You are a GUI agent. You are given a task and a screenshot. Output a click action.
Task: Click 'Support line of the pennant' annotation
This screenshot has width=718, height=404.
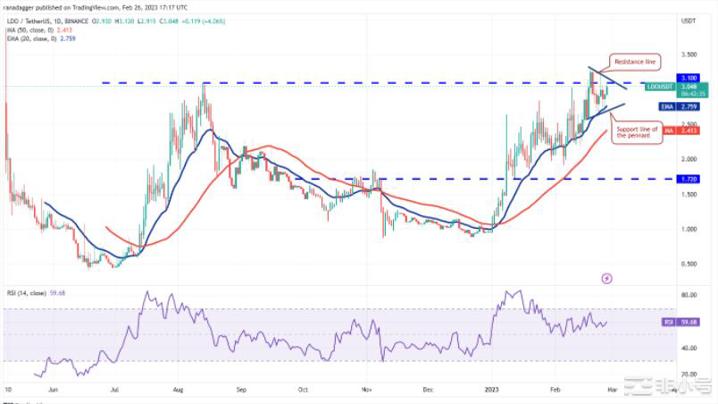[x=640, y=131]
